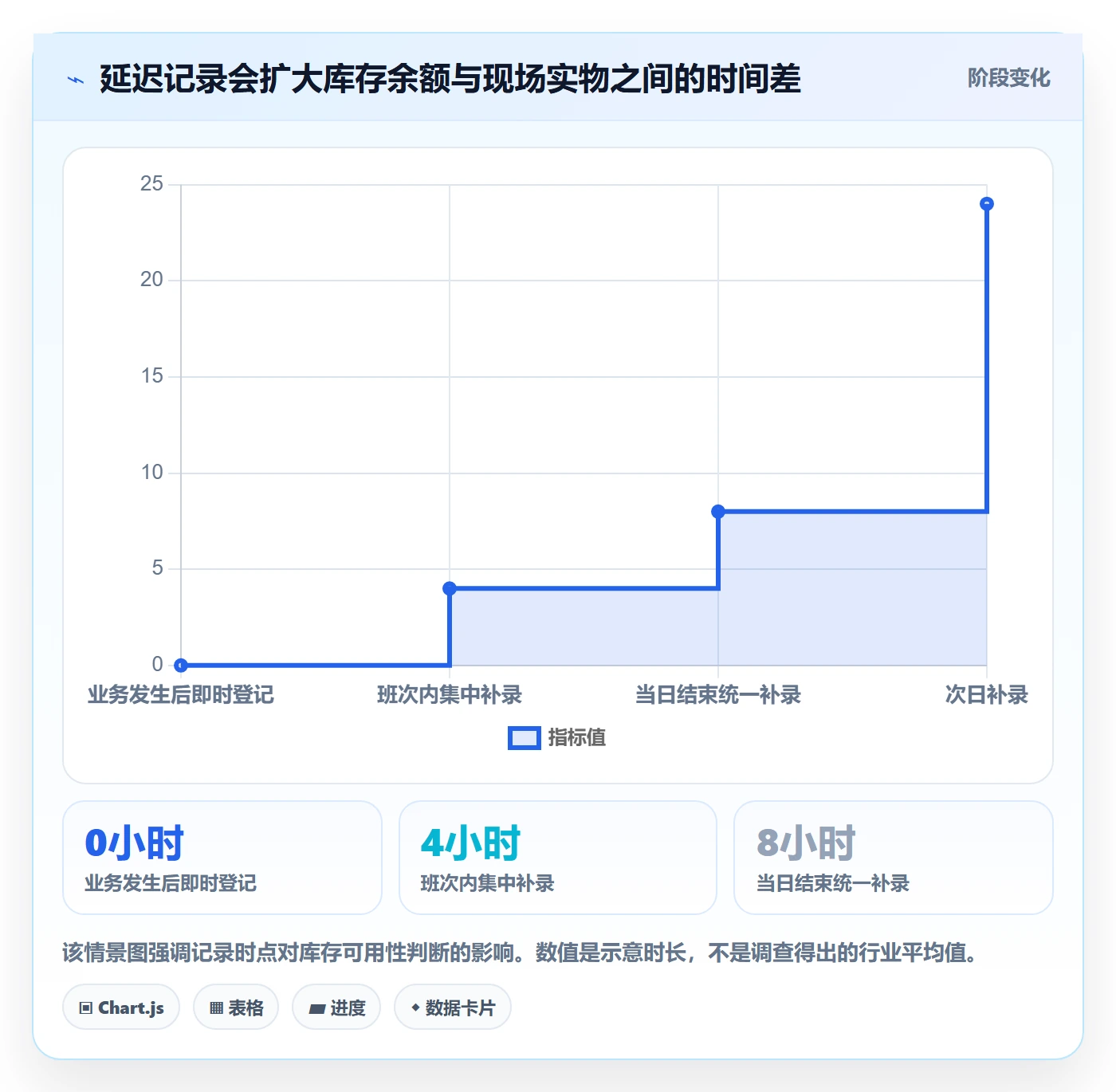Click the 进度 tag chip

[x=336, y=1008]
